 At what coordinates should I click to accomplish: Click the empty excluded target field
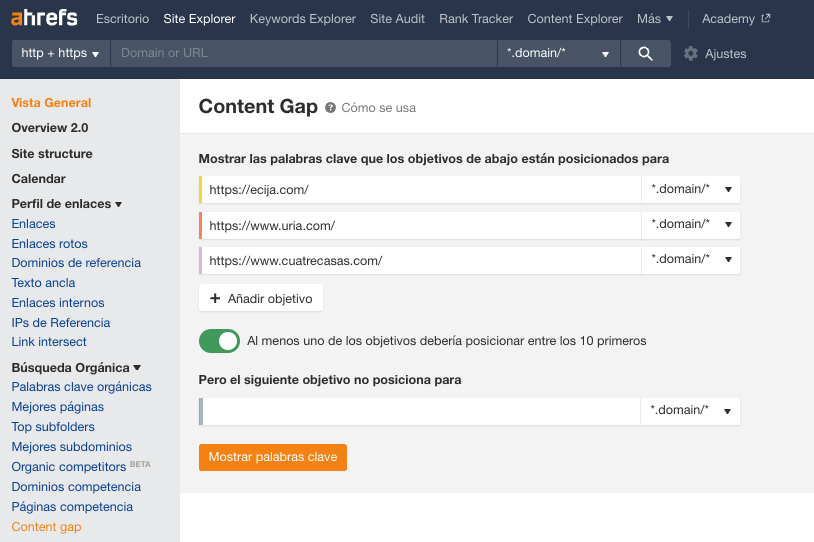click(420, 412)
